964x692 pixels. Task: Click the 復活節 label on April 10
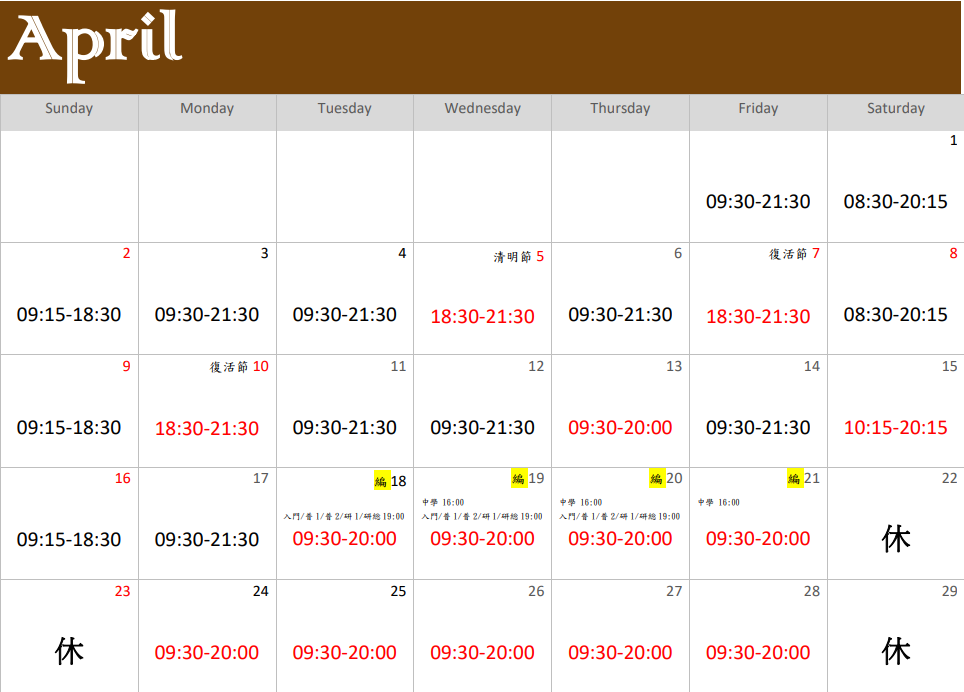tap(229, 367)
